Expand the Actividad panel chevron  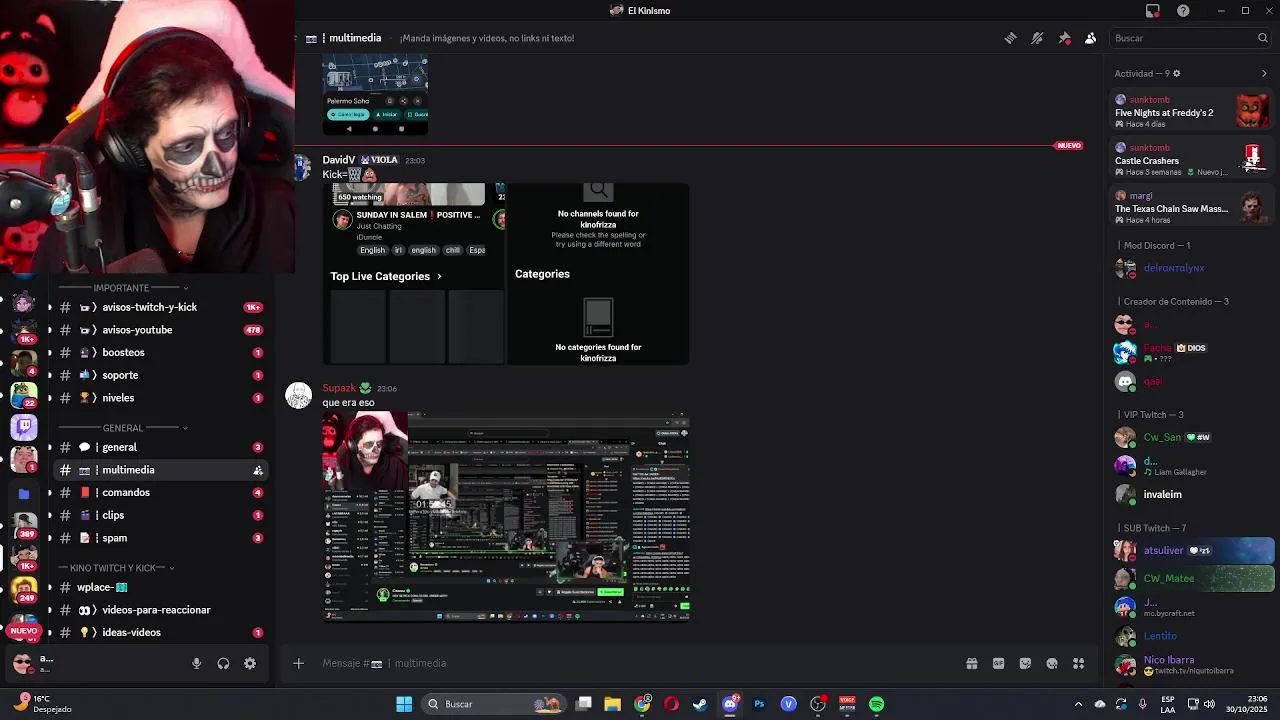[1264, 73]
